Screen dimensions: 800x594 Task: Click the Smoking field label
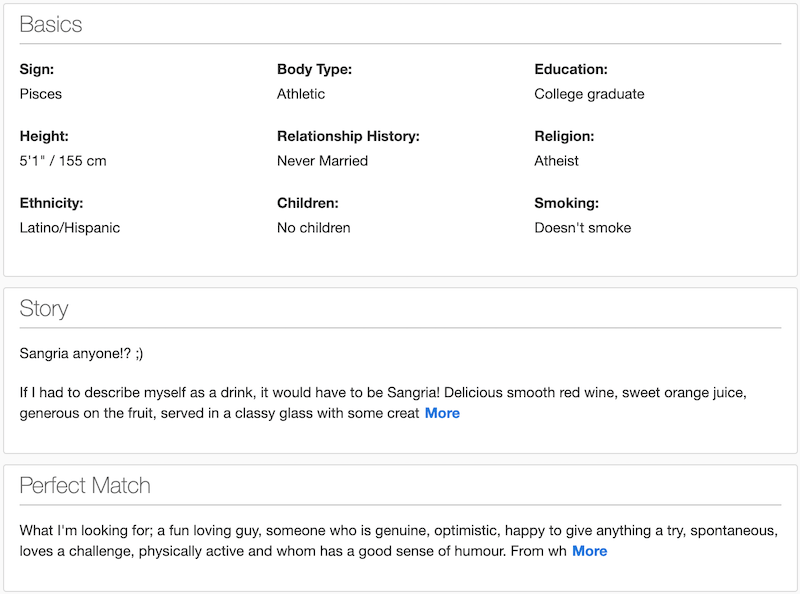566,203
